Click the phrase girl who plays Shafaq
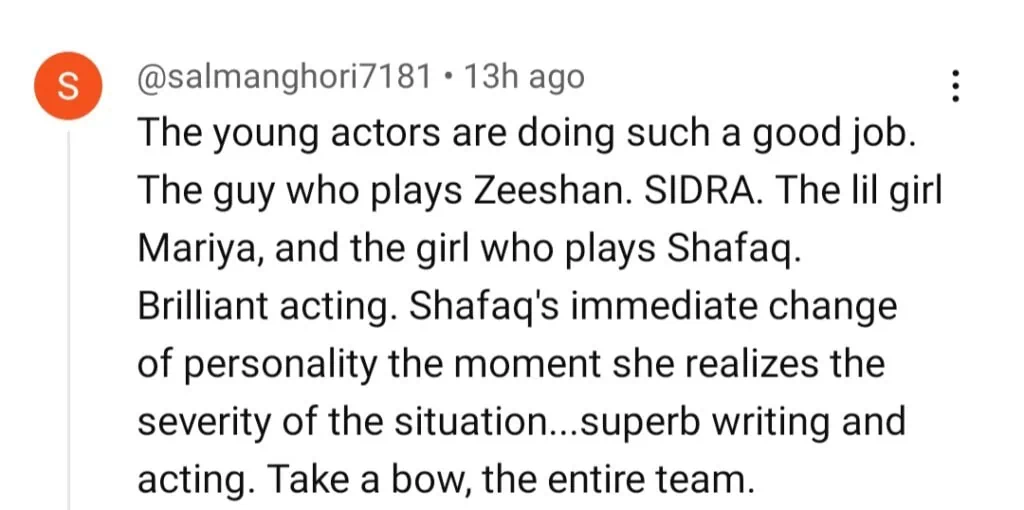The width and height of the screenshot is (1024, 510). click(615, 249)
